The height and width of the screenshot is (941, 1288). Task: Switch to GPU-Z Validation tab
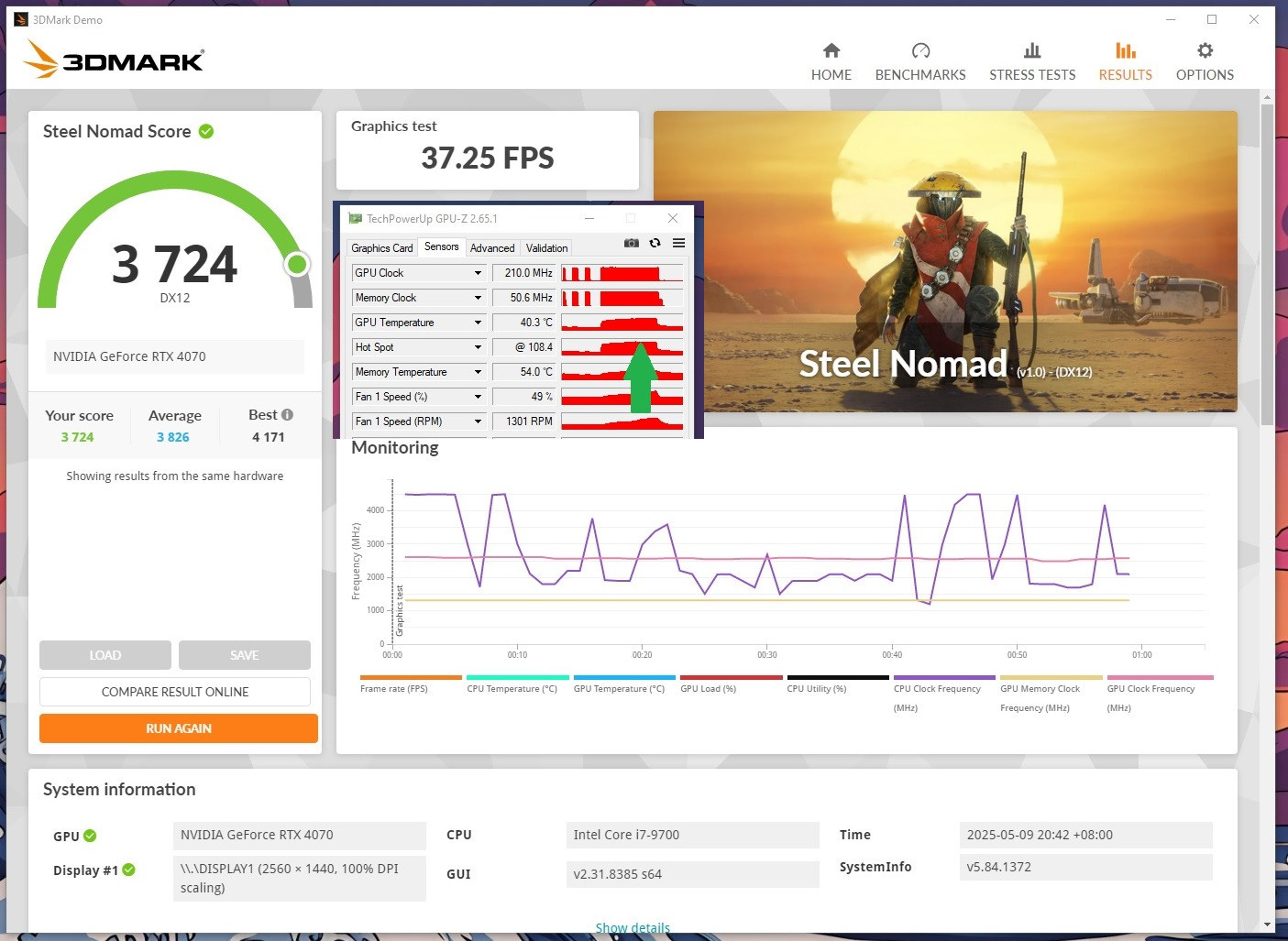[x=546, y=248]
